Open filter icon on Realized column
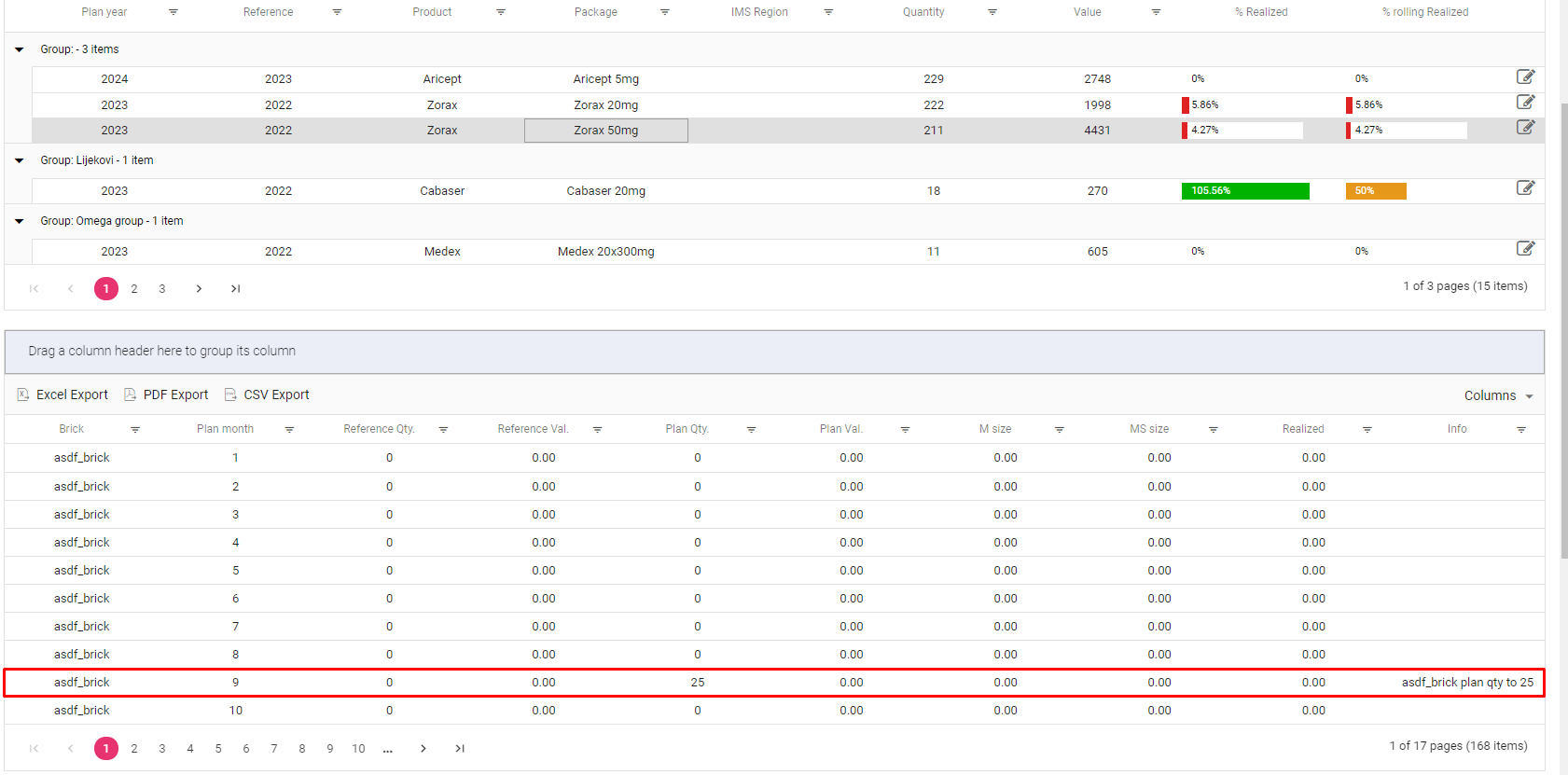Image resolution: width=1568 pixels, height=775 pixels. coord(1367,430)
